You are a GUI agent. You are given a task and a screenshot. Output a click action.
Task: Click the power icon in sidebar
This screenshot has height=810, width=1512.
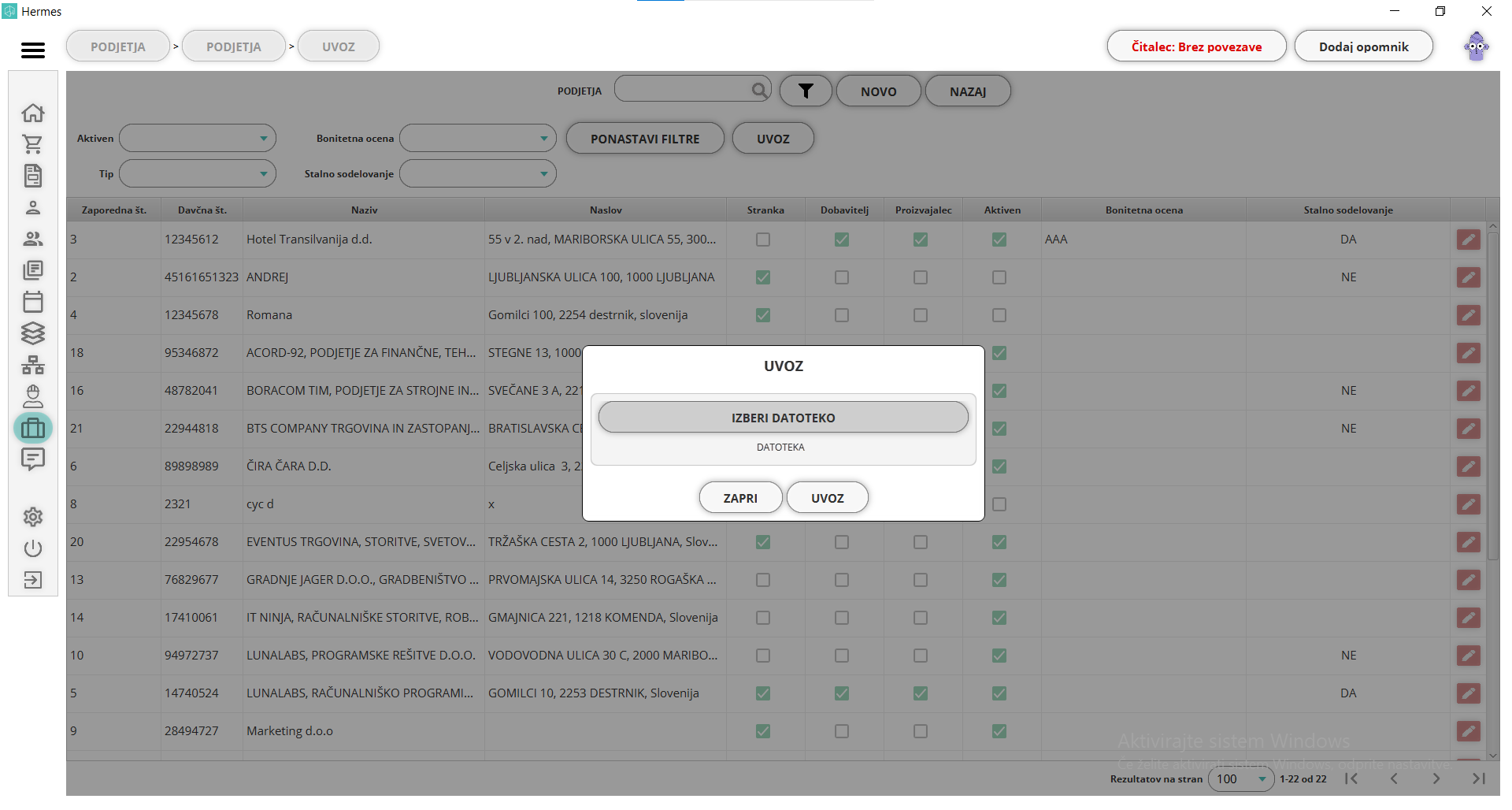32,548
